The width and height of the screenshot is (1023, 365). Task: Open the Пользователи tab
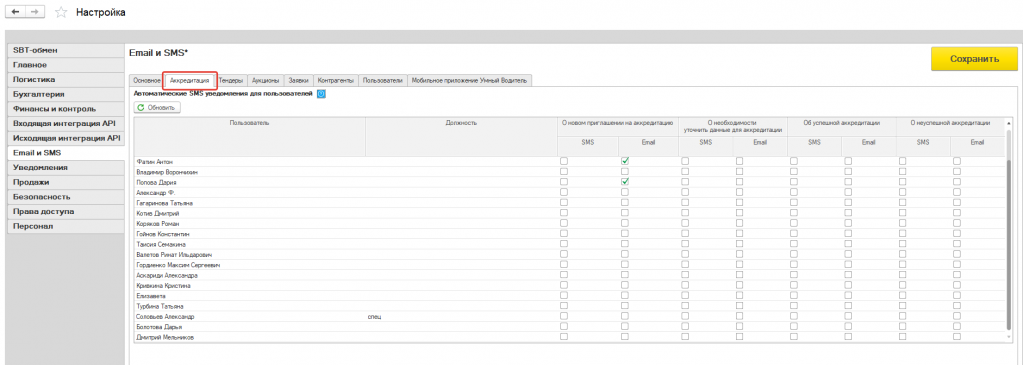pyautogui.click(x=383, y=80)
